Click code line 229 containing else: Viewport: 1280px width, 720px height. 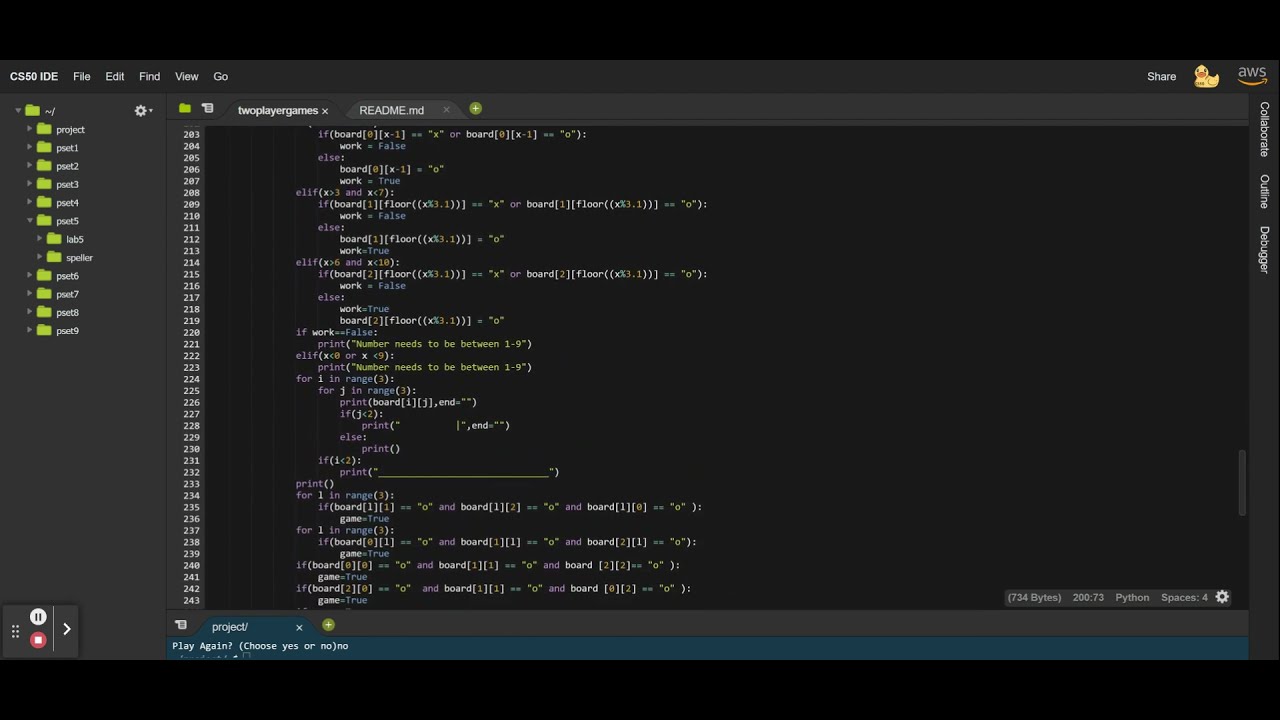click(x=352, y=437)
